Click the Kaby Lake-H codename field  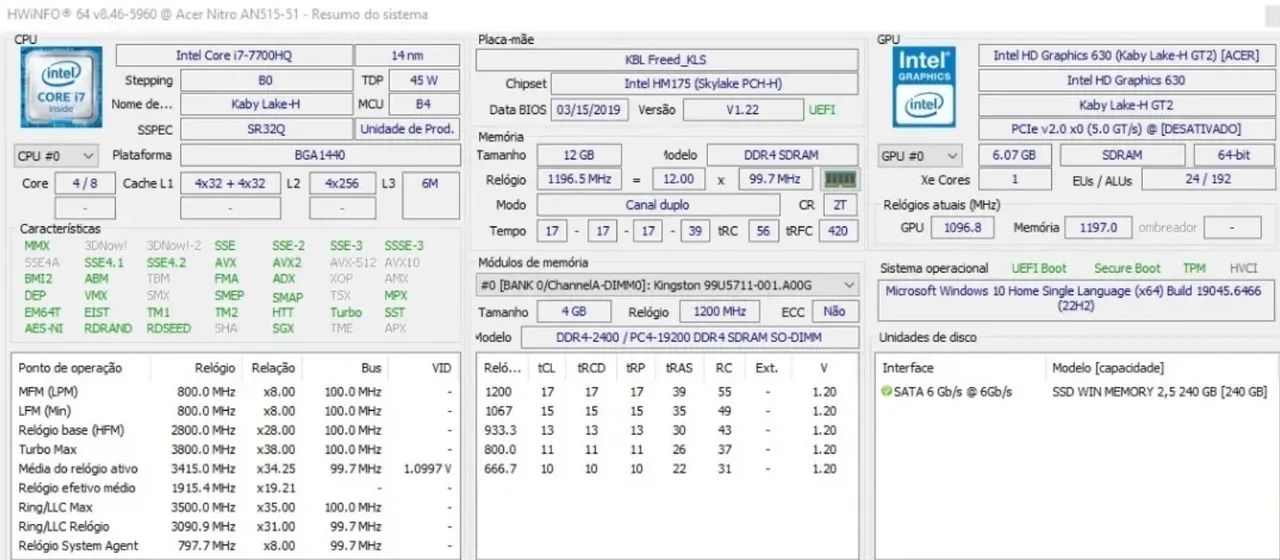point(265,104)
